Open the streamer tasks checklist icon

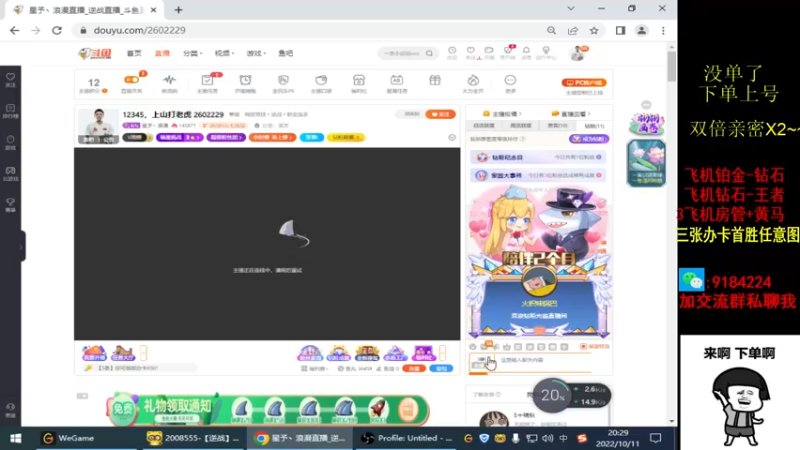click(x=207, y=80)
